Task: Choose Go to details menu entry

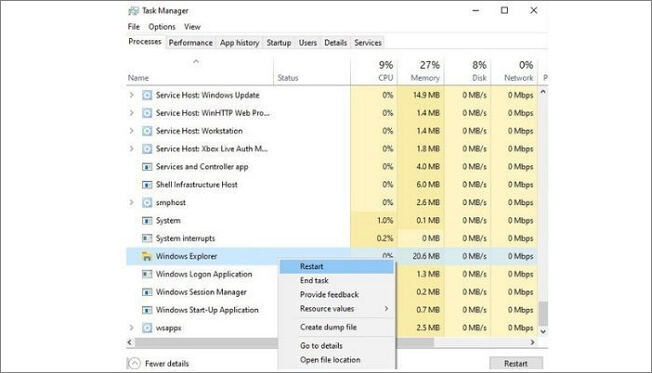Action: click(336, 346)
